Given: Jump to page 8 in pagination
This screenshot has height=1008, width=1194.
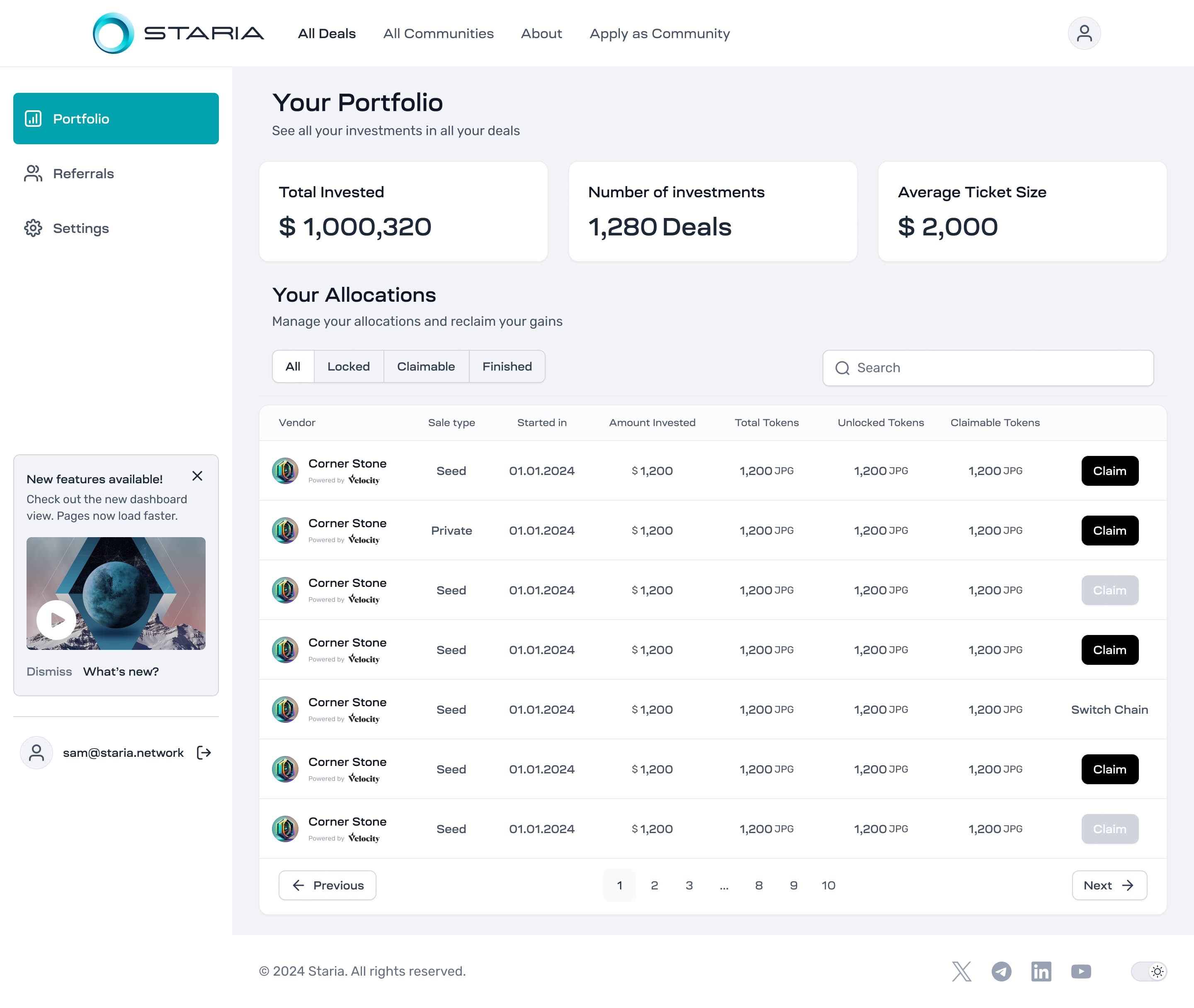Looking at the screenshot, I should pos(758,885).
